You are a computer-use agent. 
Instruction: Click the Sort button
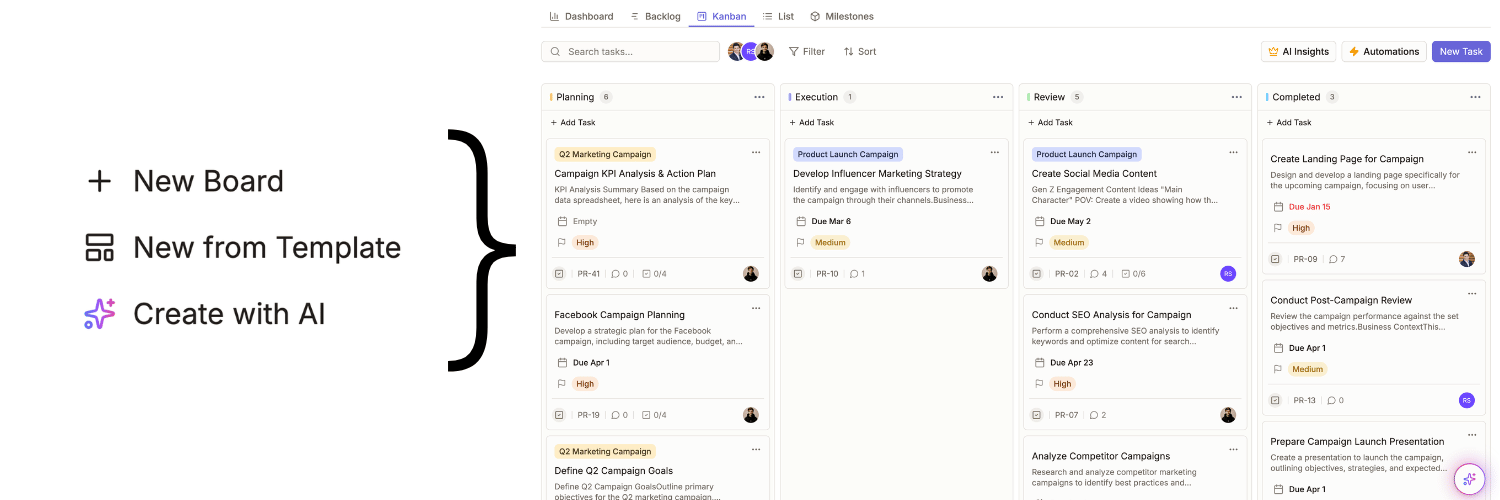(x=860, y=51)
